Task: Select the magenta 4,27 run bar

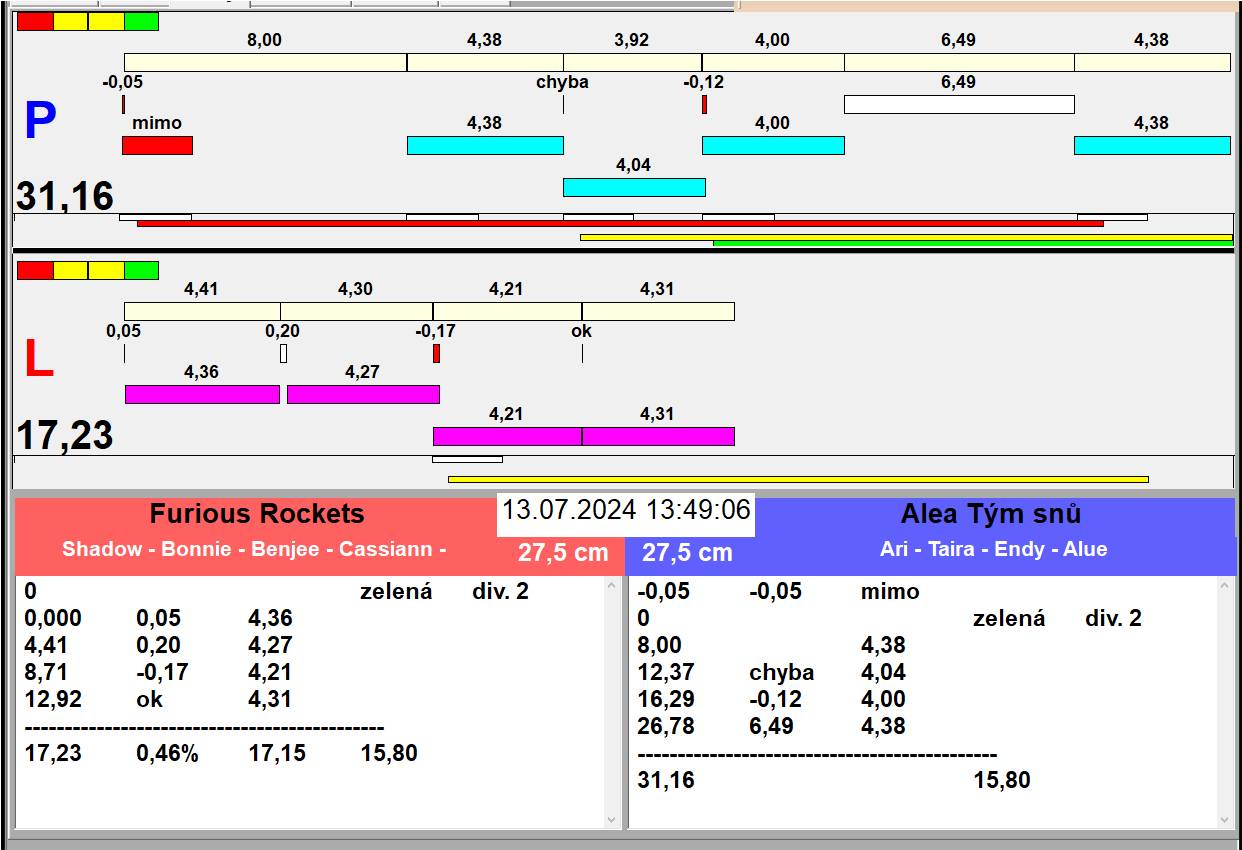Action: click(363, 394)
